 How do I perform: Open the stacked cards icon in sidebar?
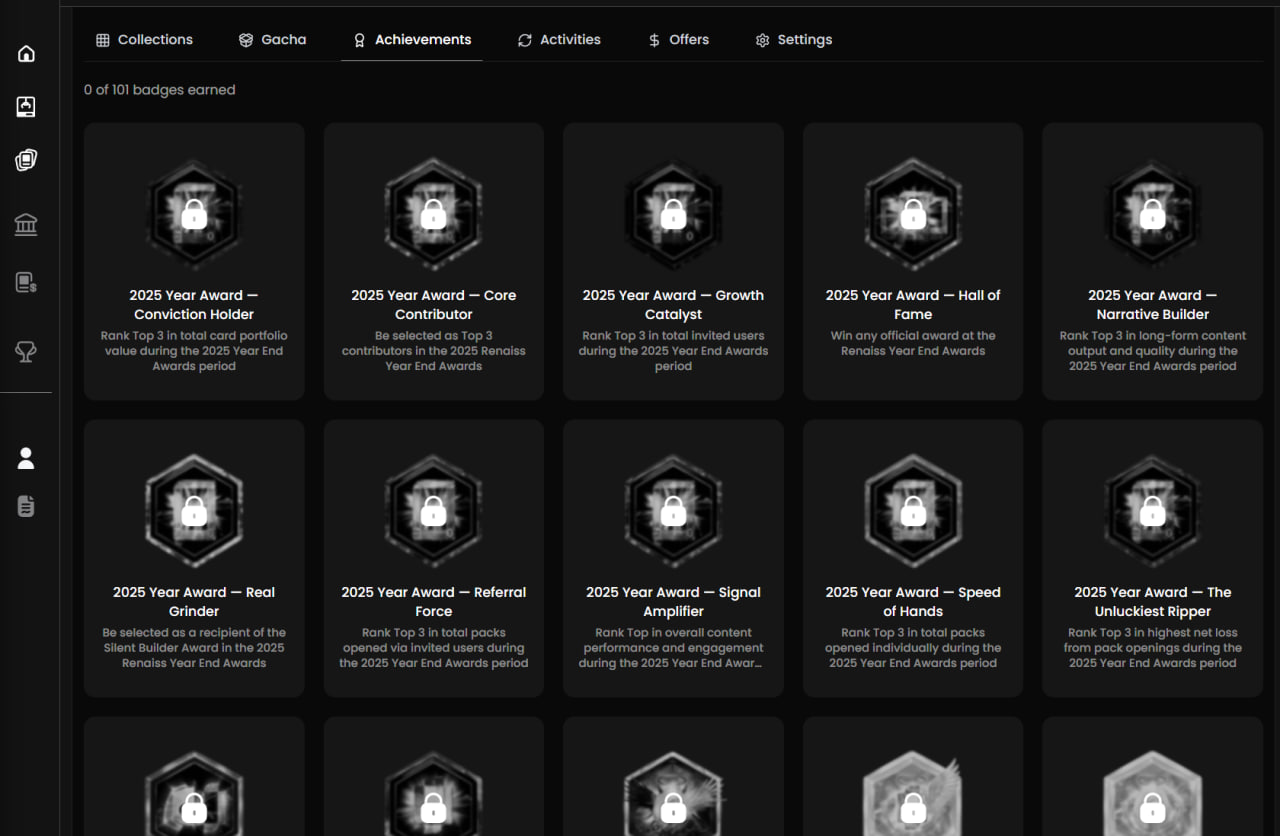(x=26, y=160)
